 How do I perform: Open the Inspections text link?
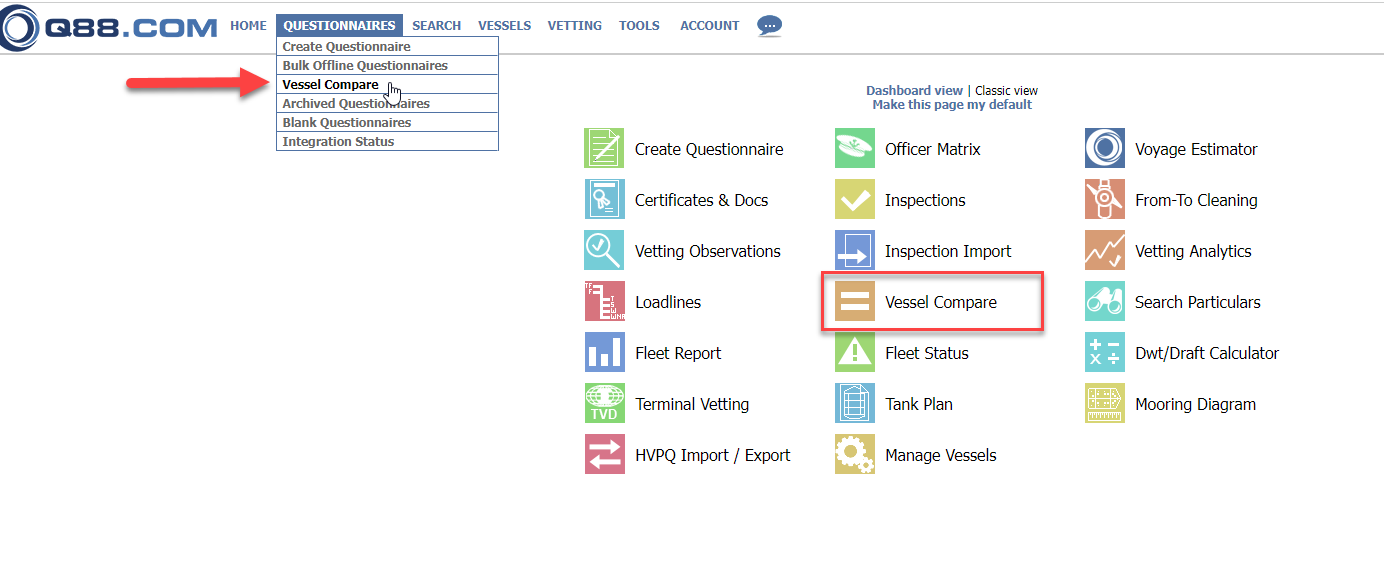click(x=925, y=200)
